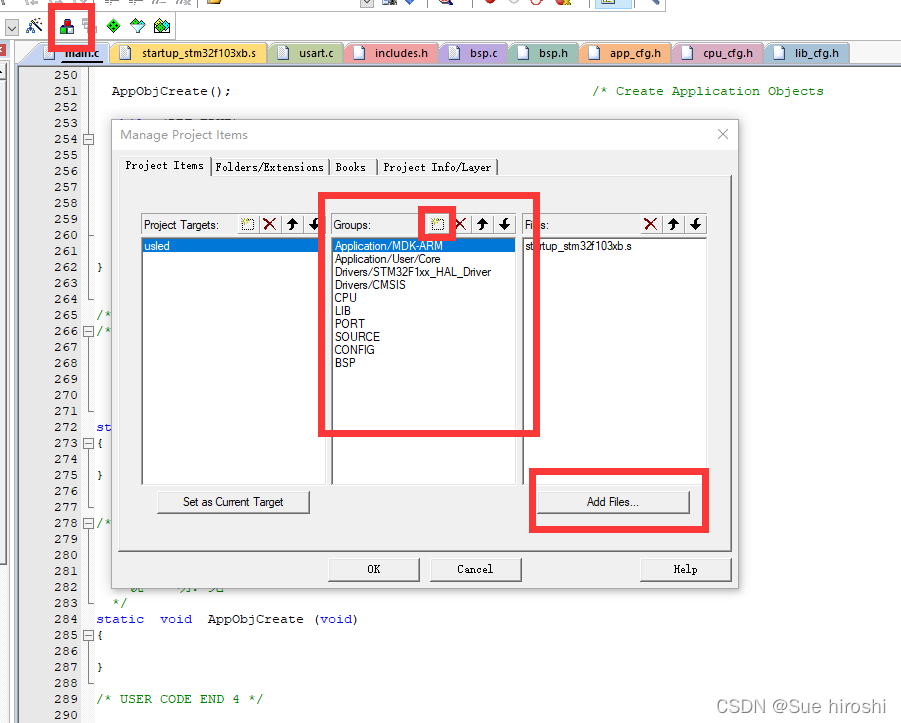Viewport: 901px width, 723px height.
Task: Move the project target down
Action: 314,224
